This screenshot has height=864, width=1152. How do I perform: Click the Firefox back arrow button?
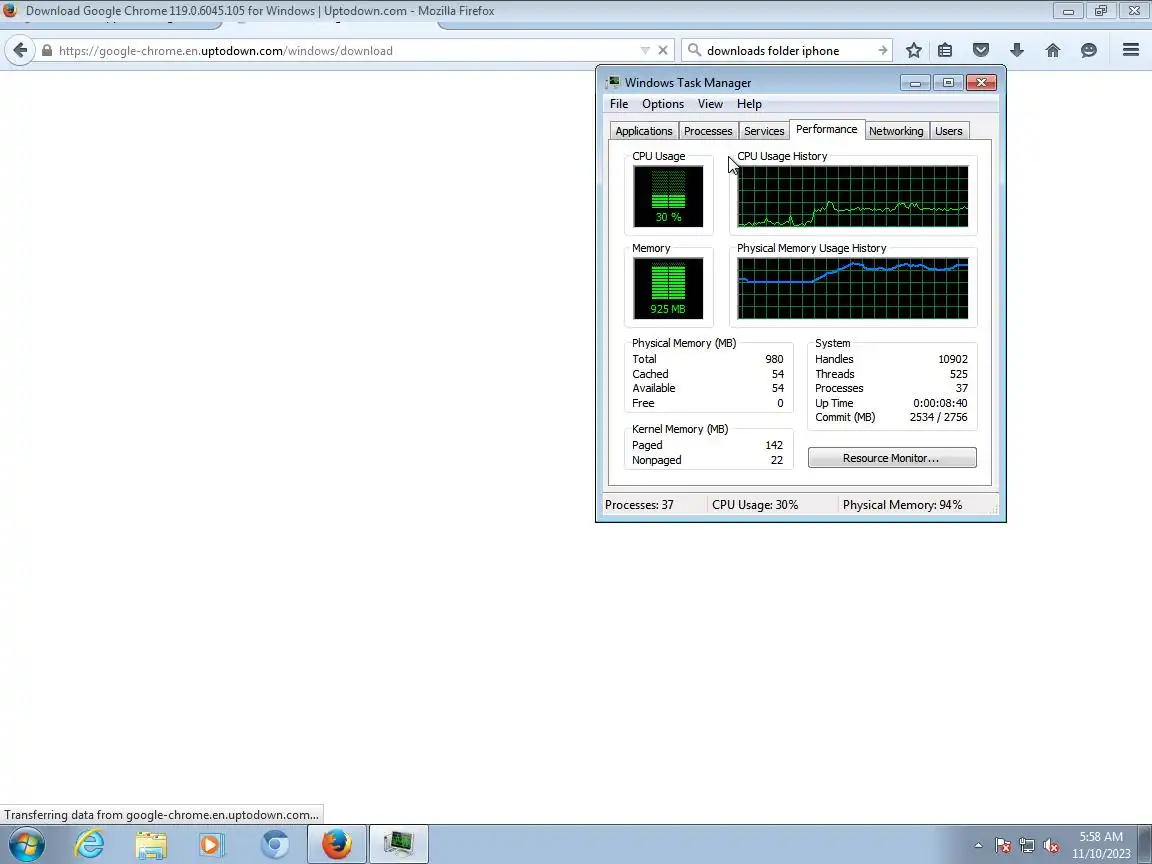click(x=20, y=51)
